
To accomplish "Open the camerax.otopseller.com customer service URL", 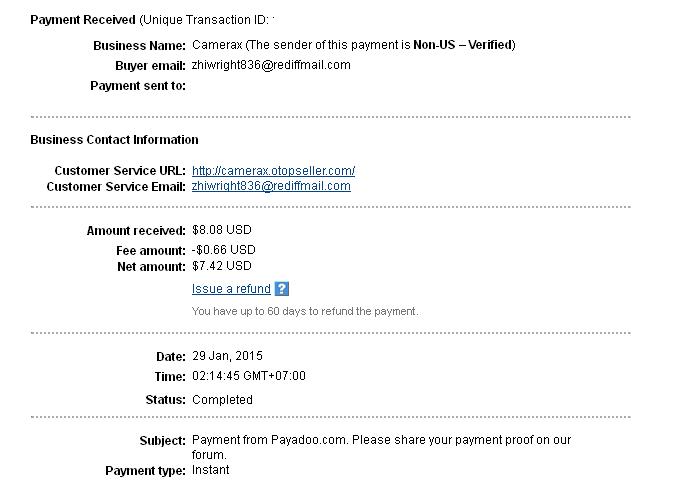I will [x=273, y=171].
